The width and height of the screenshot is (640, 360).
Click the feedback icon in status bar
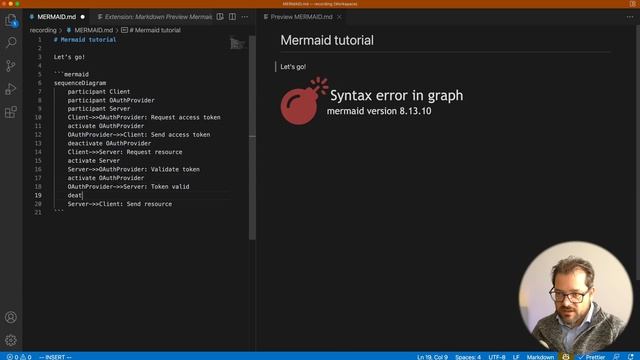[616, 357]
